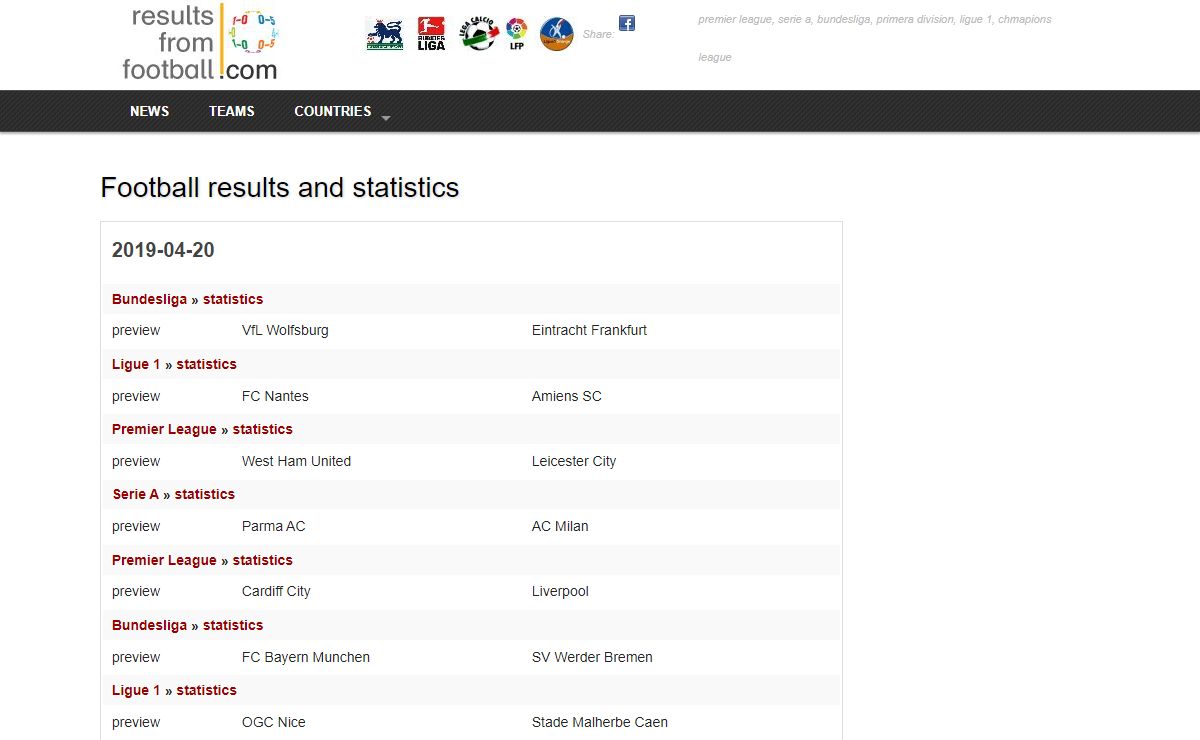Open preview for FC Nantes match
The width and height of the screenshot is (1200, 740).
pos(136,396)
